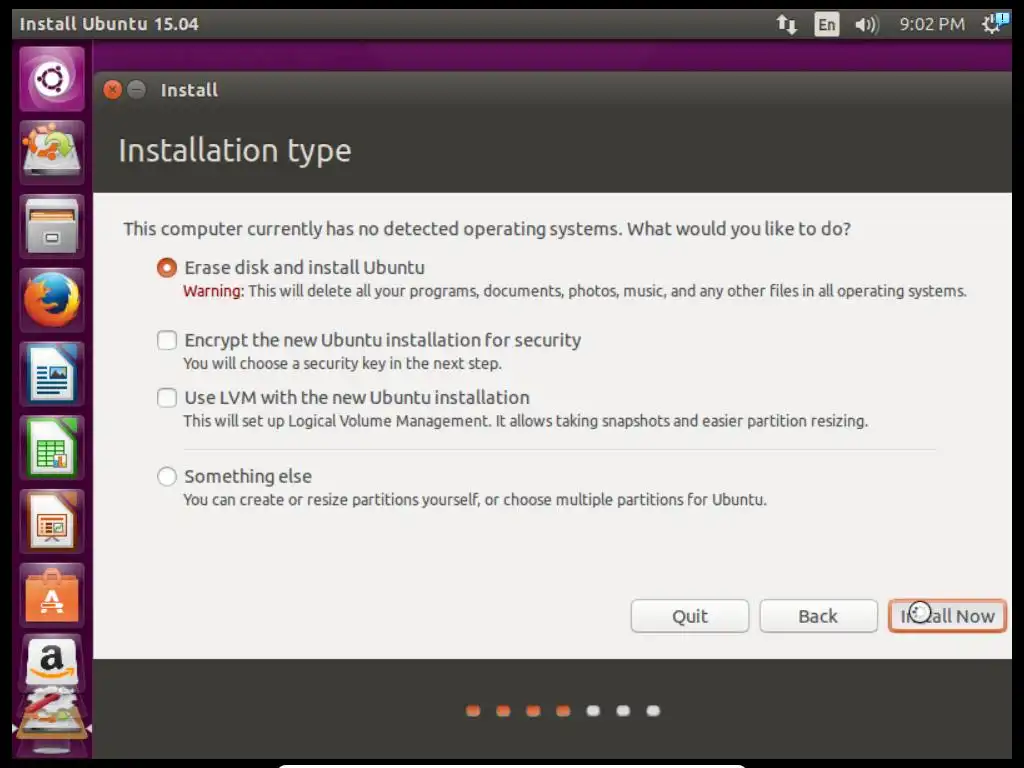Open the Amazon launcher icon
1024x768 pixels.
pyautogui.click(x=52, y=663)
